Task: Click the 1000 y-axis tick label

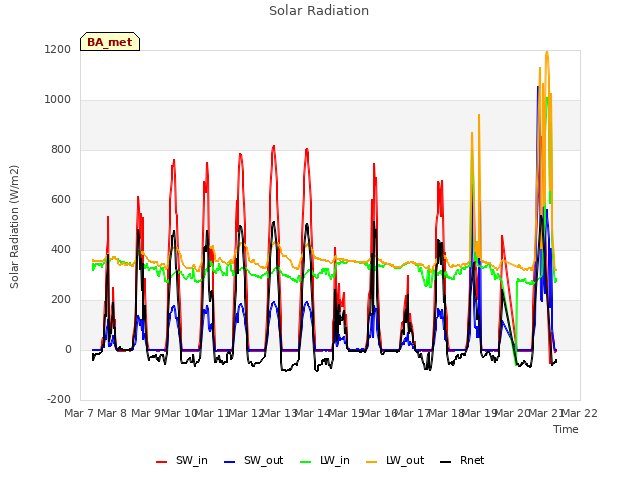Action: click(58, 100)
